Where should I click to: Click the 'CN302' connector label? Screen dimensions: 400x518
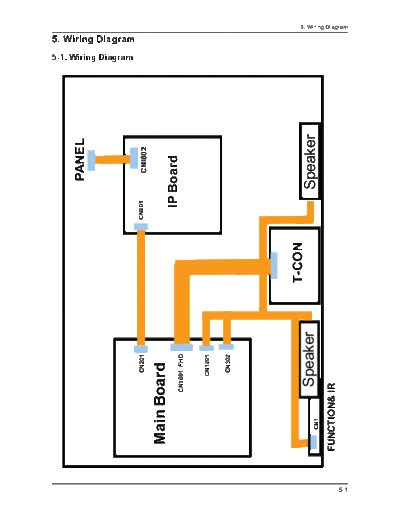pos(228,363)
